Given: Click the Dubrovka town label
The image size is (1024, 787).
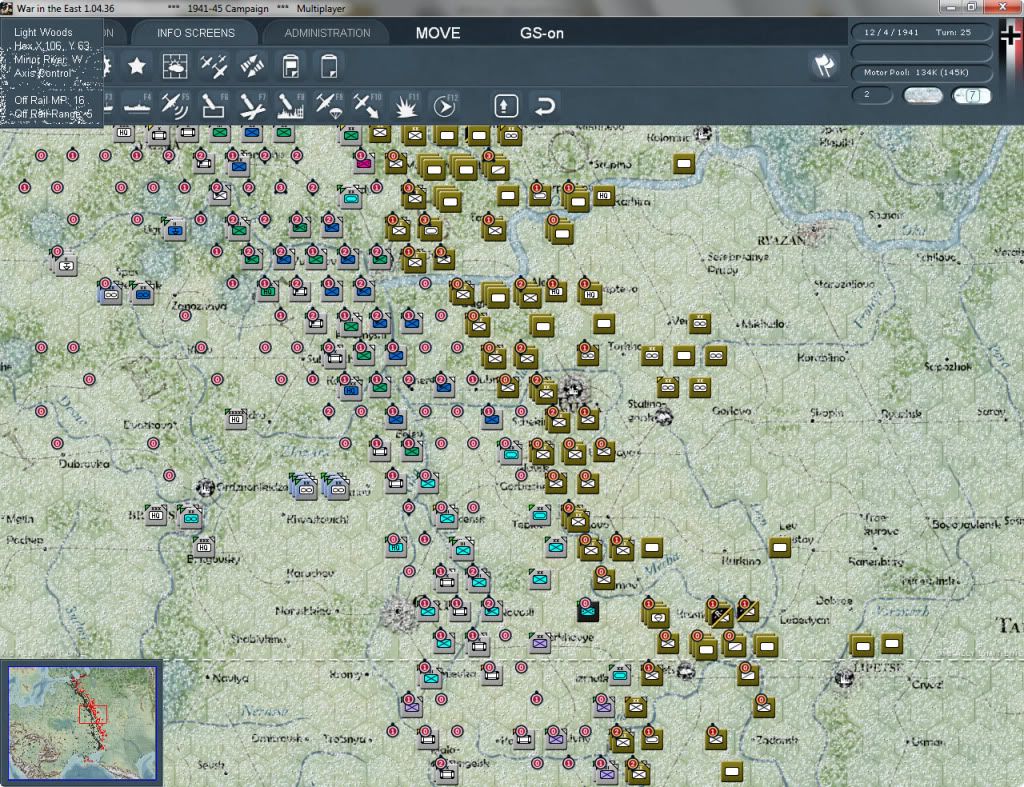Looking at the screenshot, I should click(x=84, y=464).
